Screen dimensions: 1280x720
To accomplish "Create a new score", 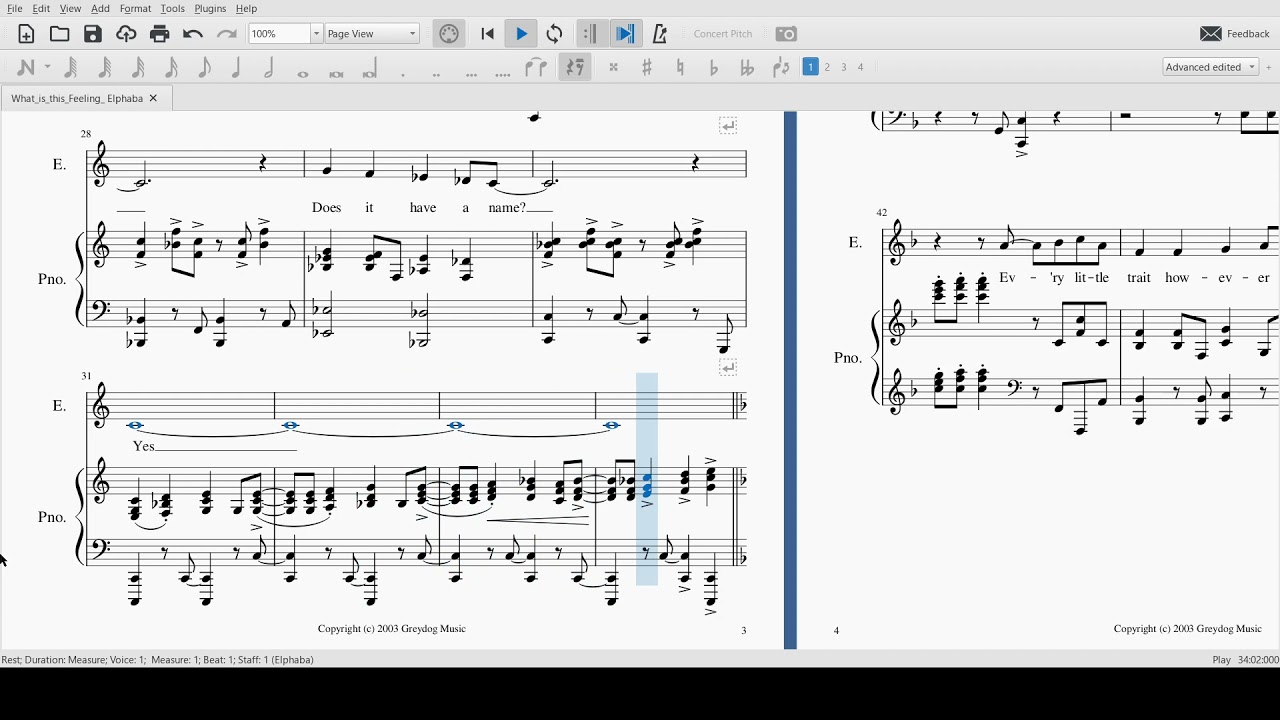I will [27, 34].
